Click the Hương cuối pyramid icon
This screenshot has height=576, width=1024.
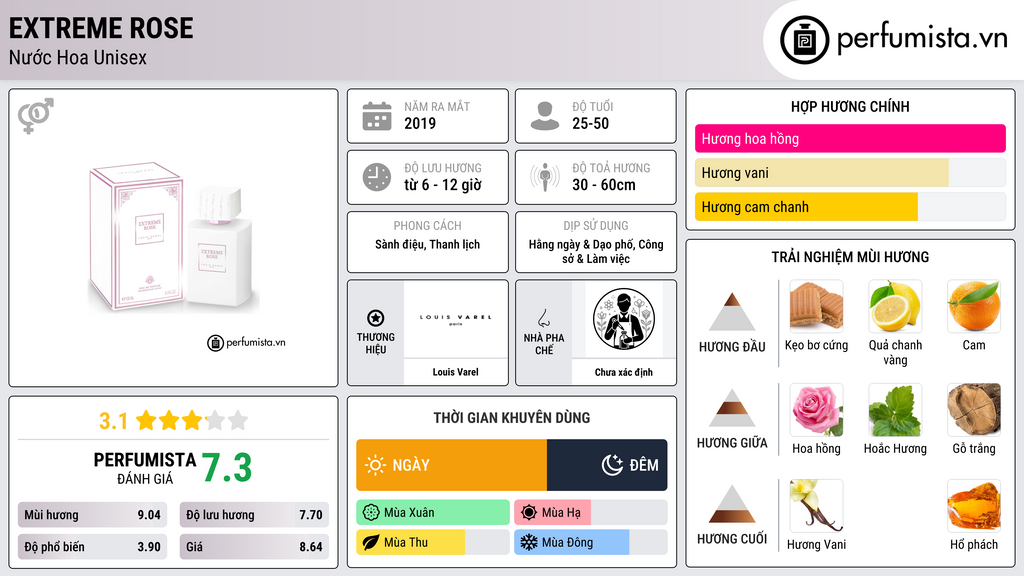pos(732,504)
